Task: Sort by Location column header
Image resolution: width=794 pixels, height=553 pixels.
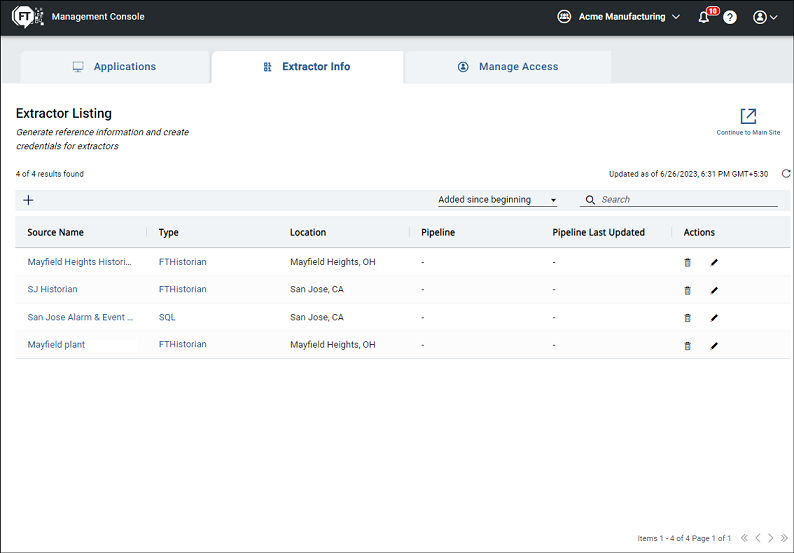Action: point(308,232)
